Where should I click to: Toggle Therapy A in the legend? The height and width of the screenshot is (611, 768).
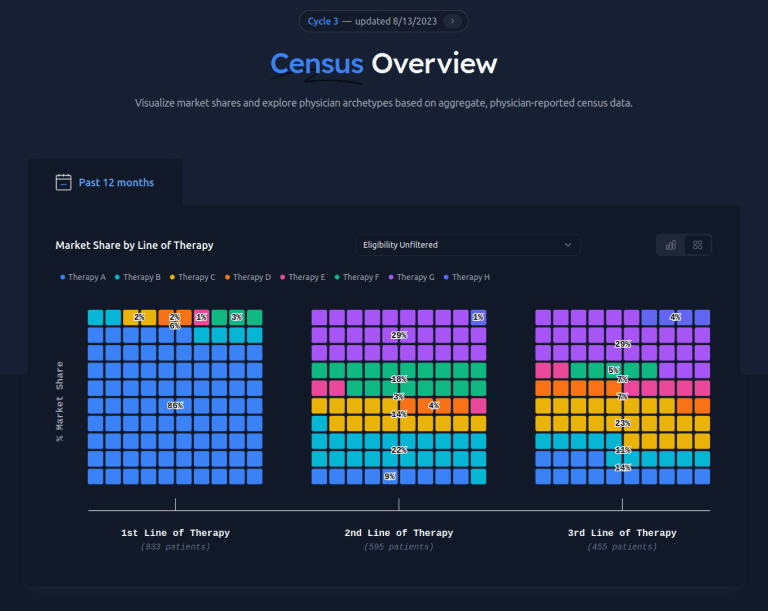83,277
